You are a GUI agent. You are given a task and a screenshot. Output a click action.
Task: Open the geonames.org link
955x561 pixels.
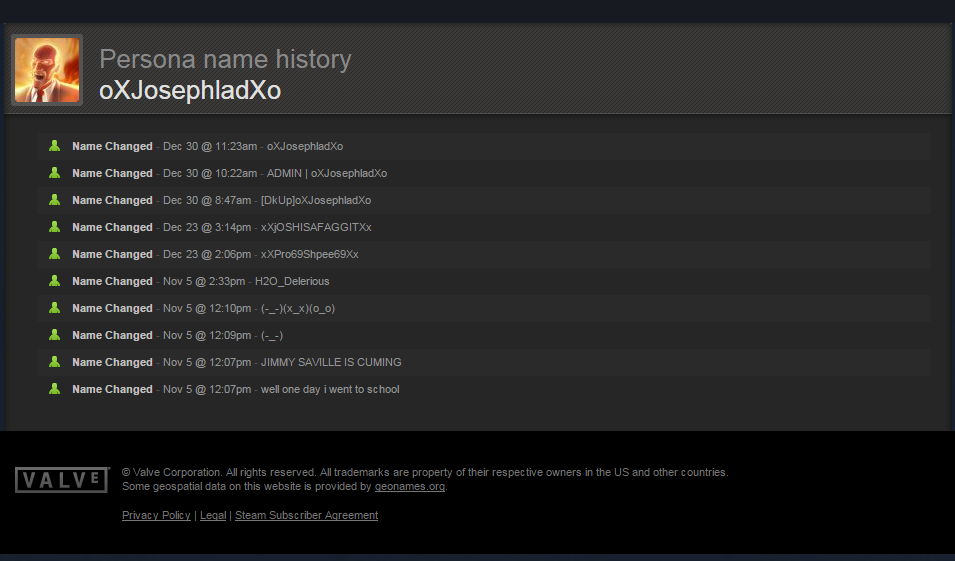click(x=409, y=486)
